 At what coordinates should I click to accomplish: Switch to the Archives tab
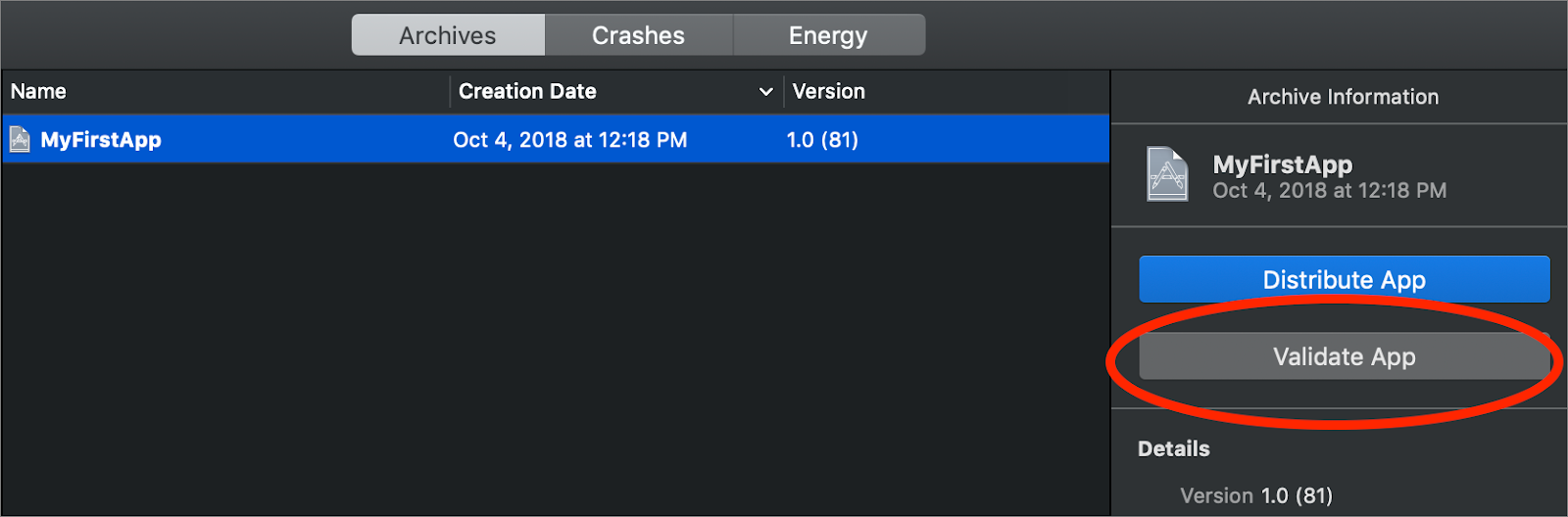click(448, 35)
